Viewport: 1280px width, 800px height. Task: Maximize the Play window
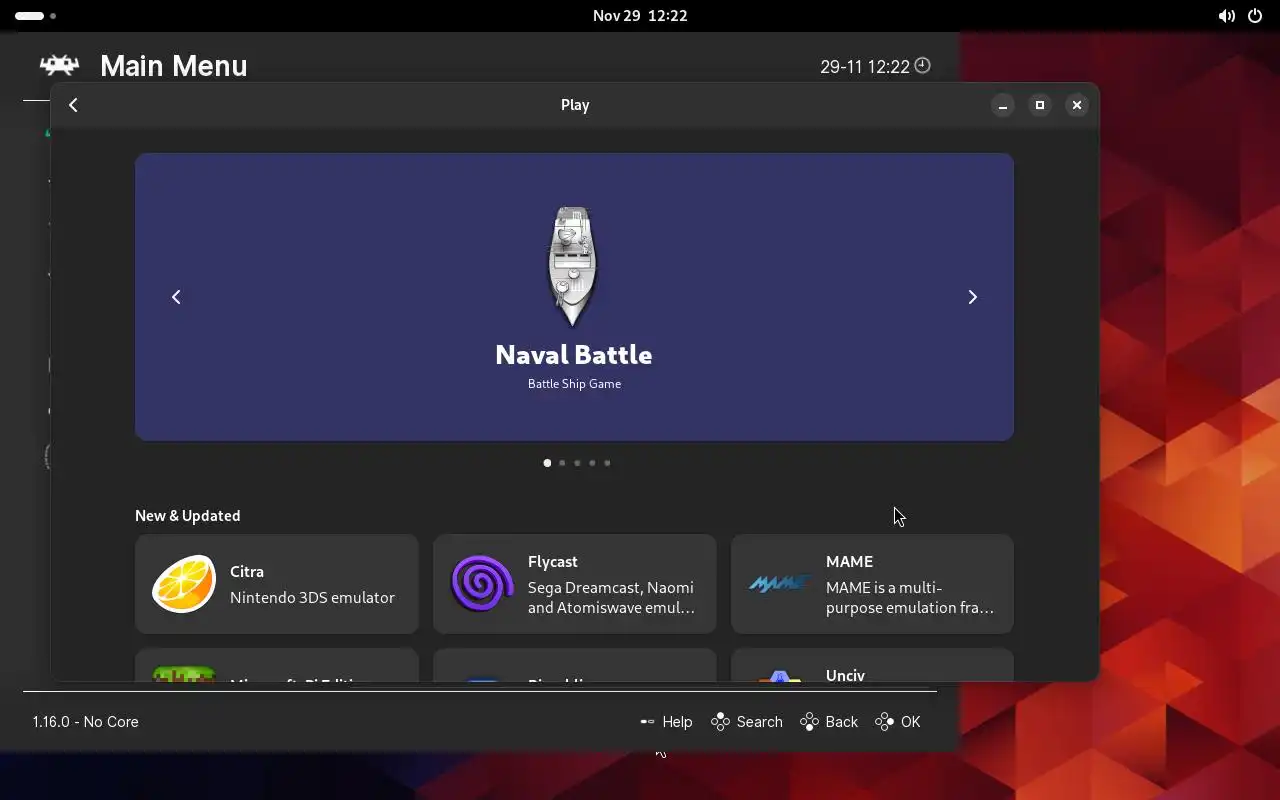pyautogui.click(x=1040, y=105)
